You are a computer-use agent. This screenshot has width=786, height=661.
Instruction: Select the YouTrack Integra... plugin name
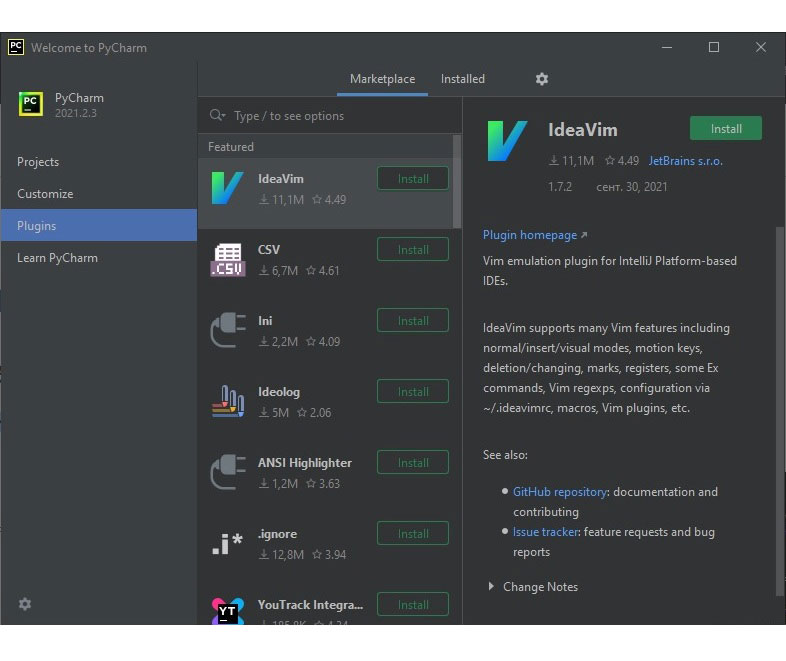point(310,605)
